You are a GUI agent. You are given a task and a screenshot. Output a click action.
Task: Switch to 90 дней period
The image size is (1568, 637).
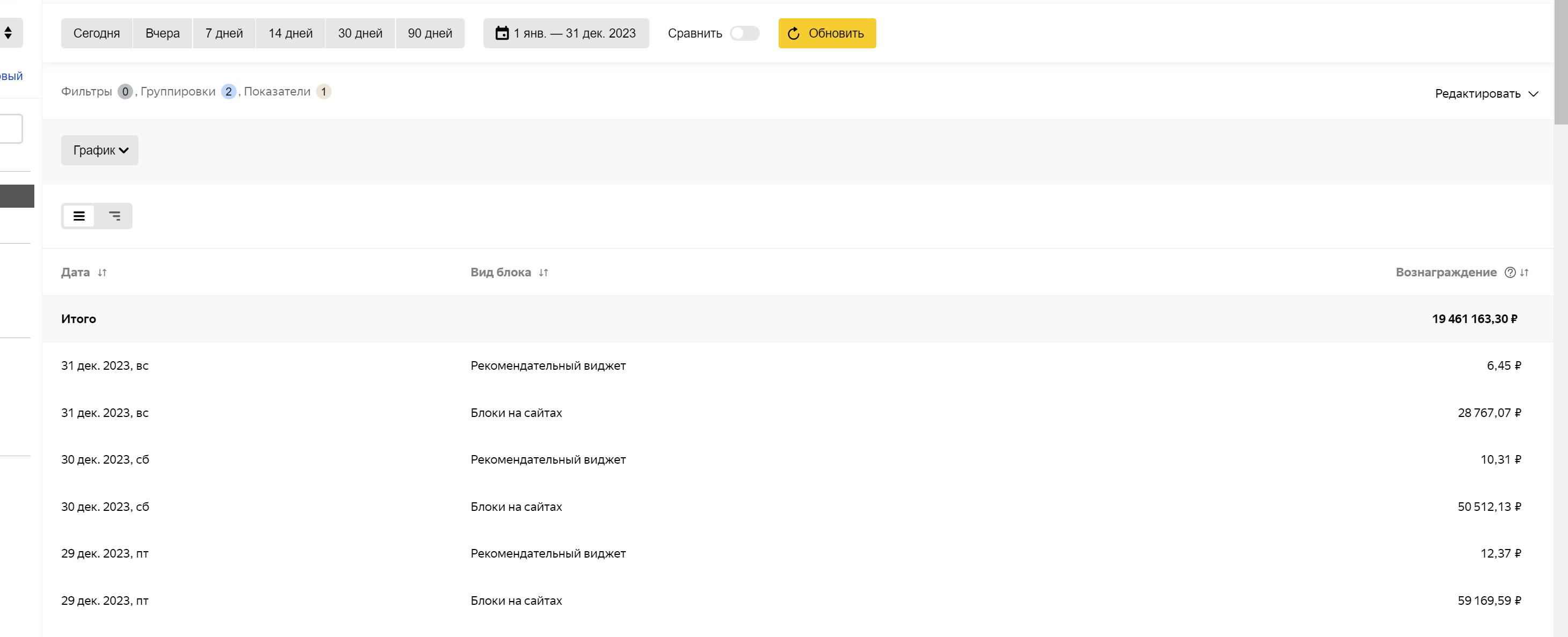[430, 33]
